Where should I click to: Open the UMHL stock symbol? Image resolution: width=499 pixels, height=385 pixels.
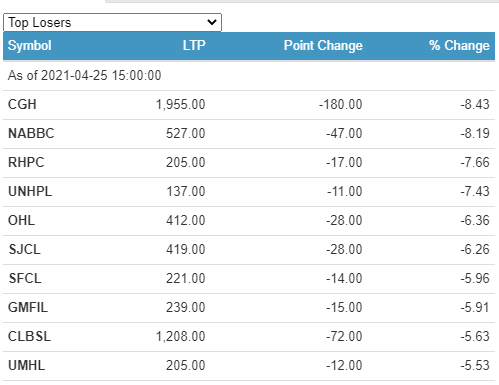coord(27,366)
